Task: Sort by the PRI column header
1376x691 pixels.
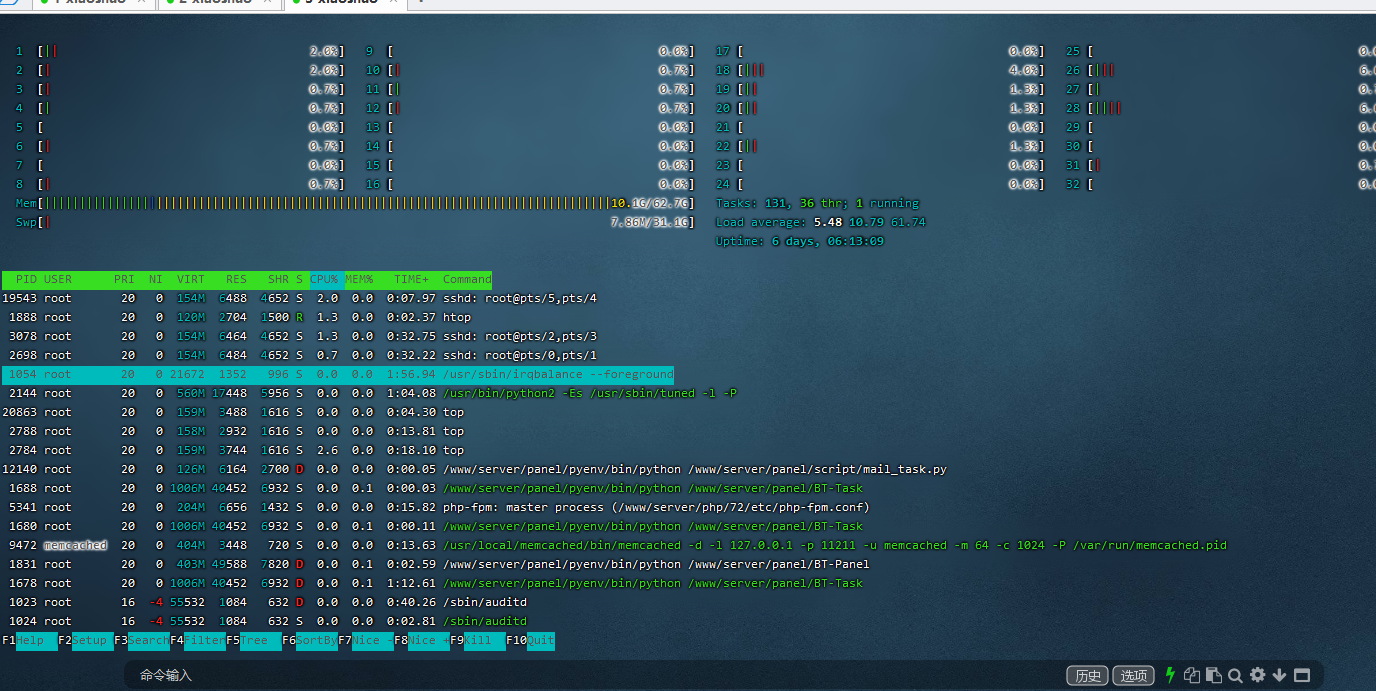Action: 124,279
